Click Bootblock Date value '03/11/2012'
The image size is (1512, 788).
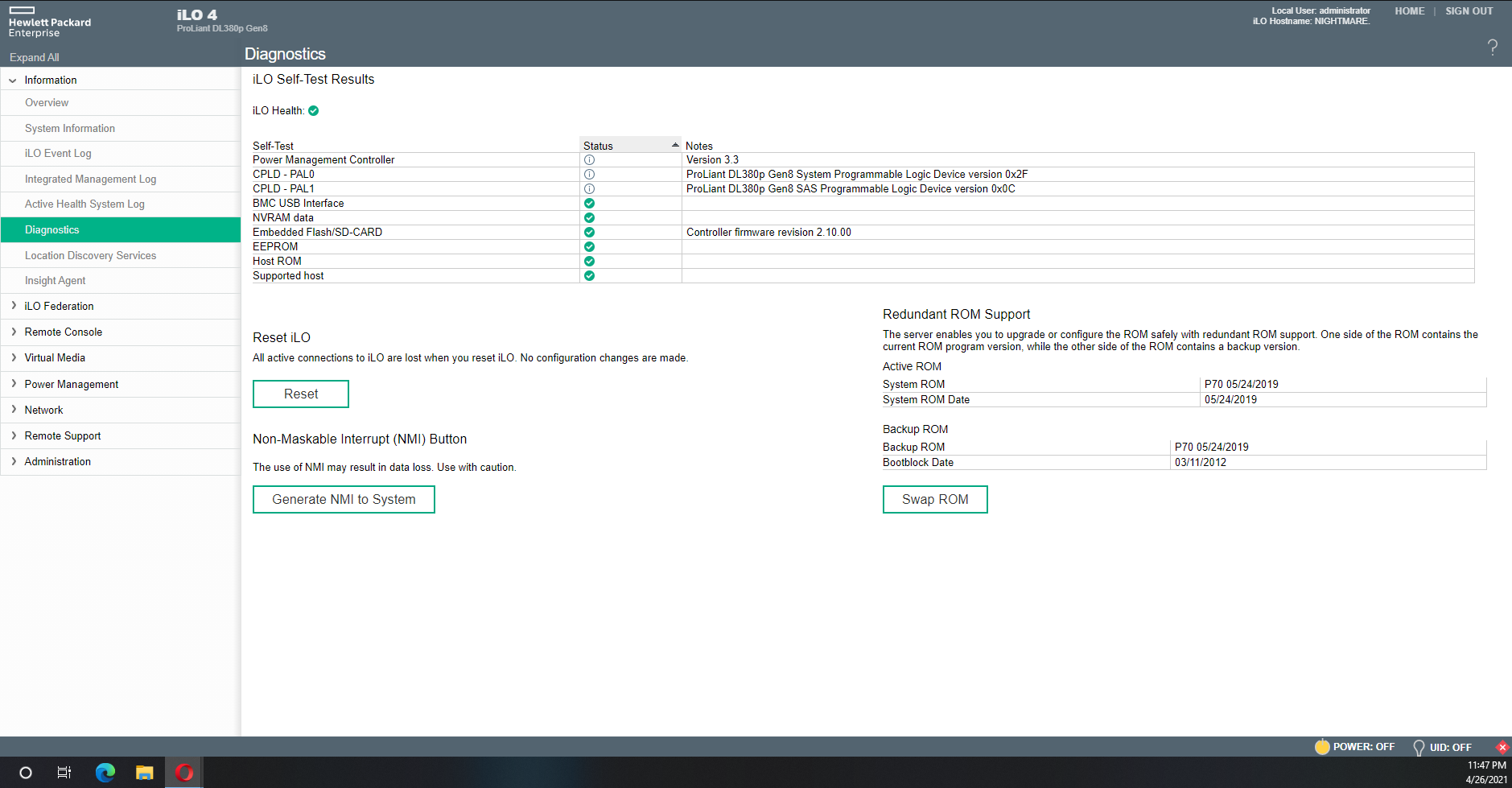click(1201, 463)
